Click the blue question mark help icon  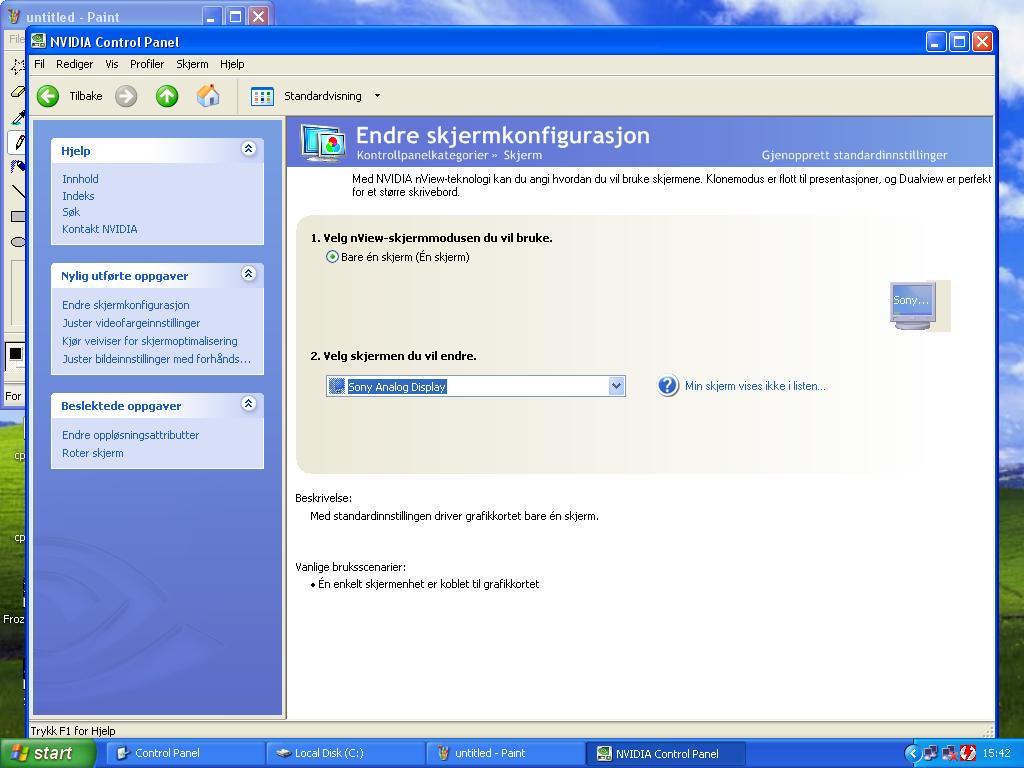coord(667,386)
